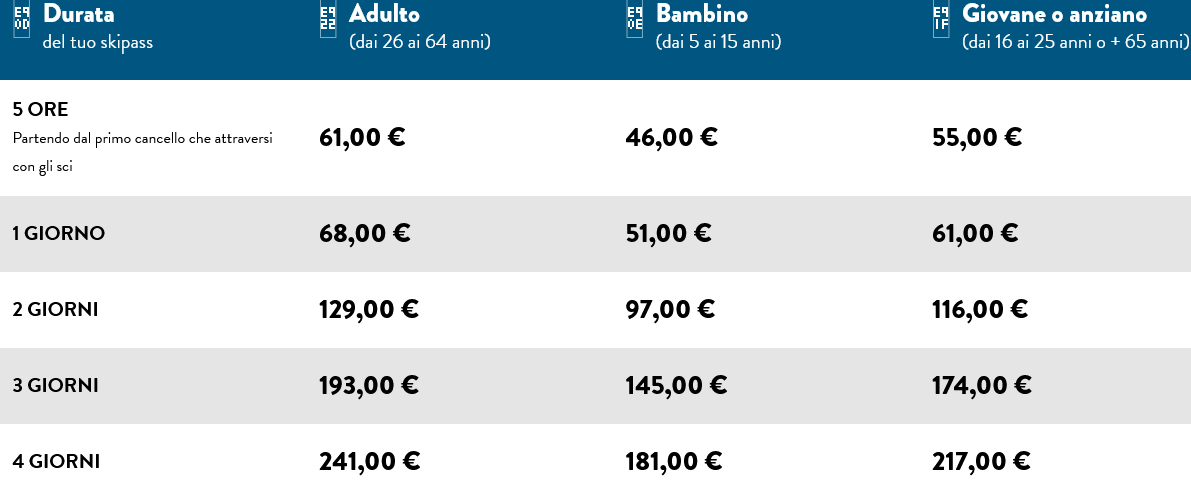The image size is (1191, 499).
Task: Click the icon next to Giovane o anziano
Action: click(x=940, y=20)
